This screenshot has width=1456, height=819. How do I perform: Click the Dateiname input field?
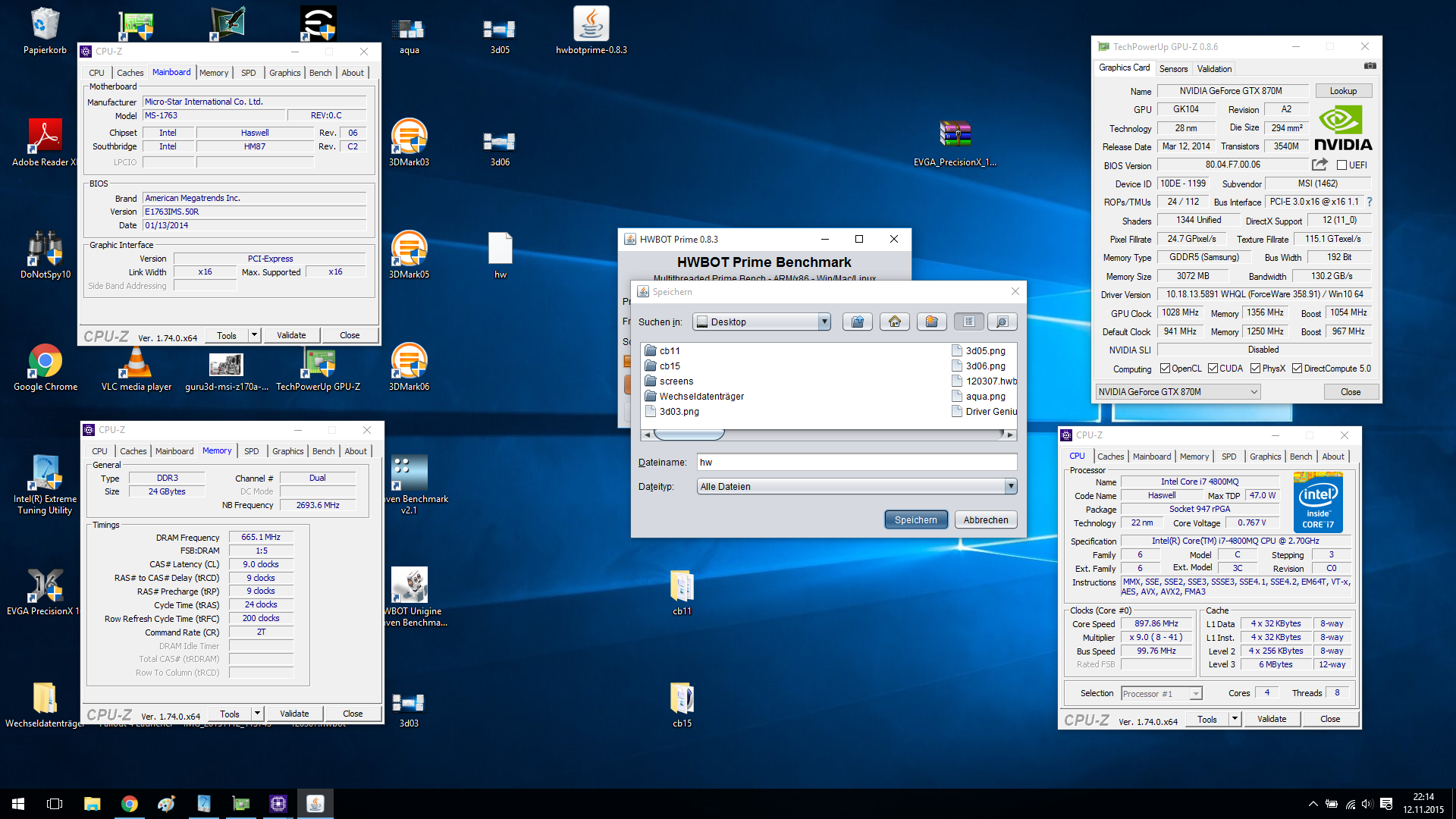857,462
